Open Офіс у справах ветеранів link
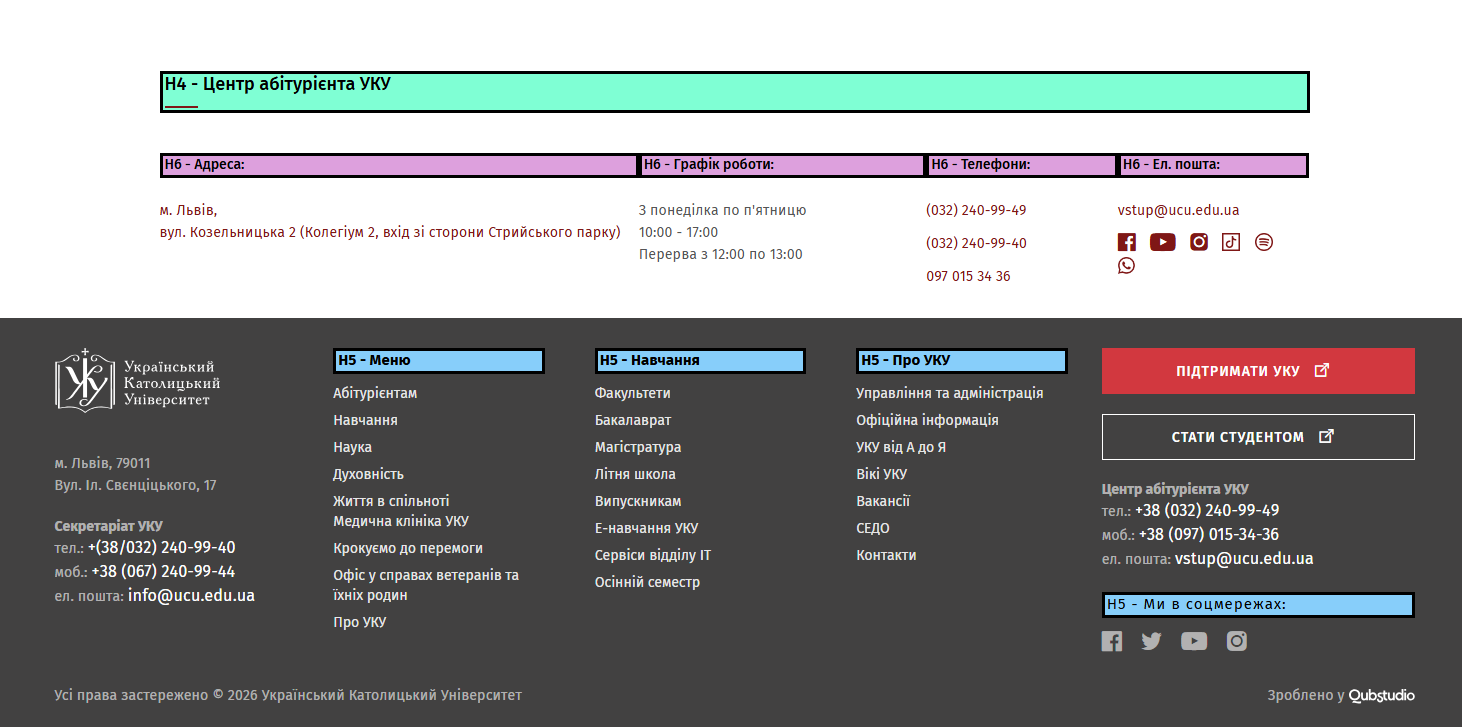 pyautogui.click(x=426, y=585)
